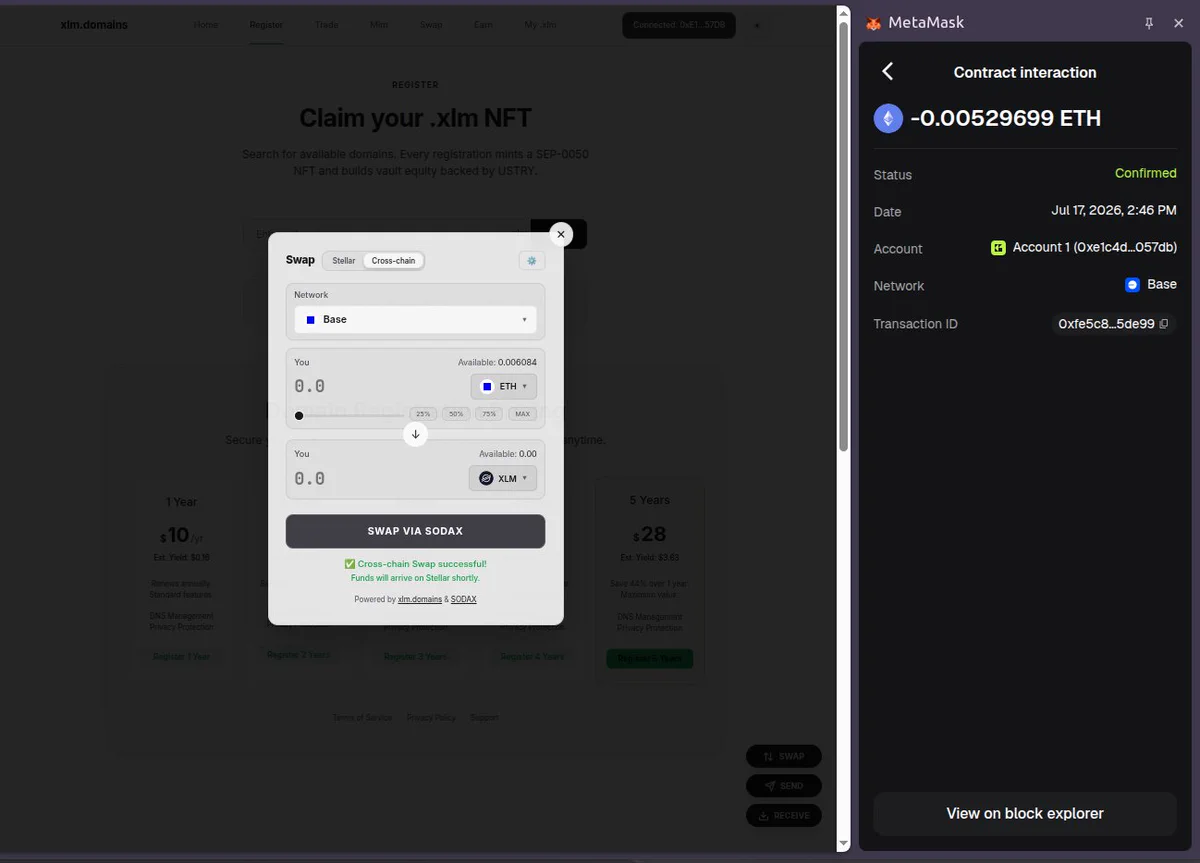Click the Available: 0.006084 balance text

(x=497, y=362)
